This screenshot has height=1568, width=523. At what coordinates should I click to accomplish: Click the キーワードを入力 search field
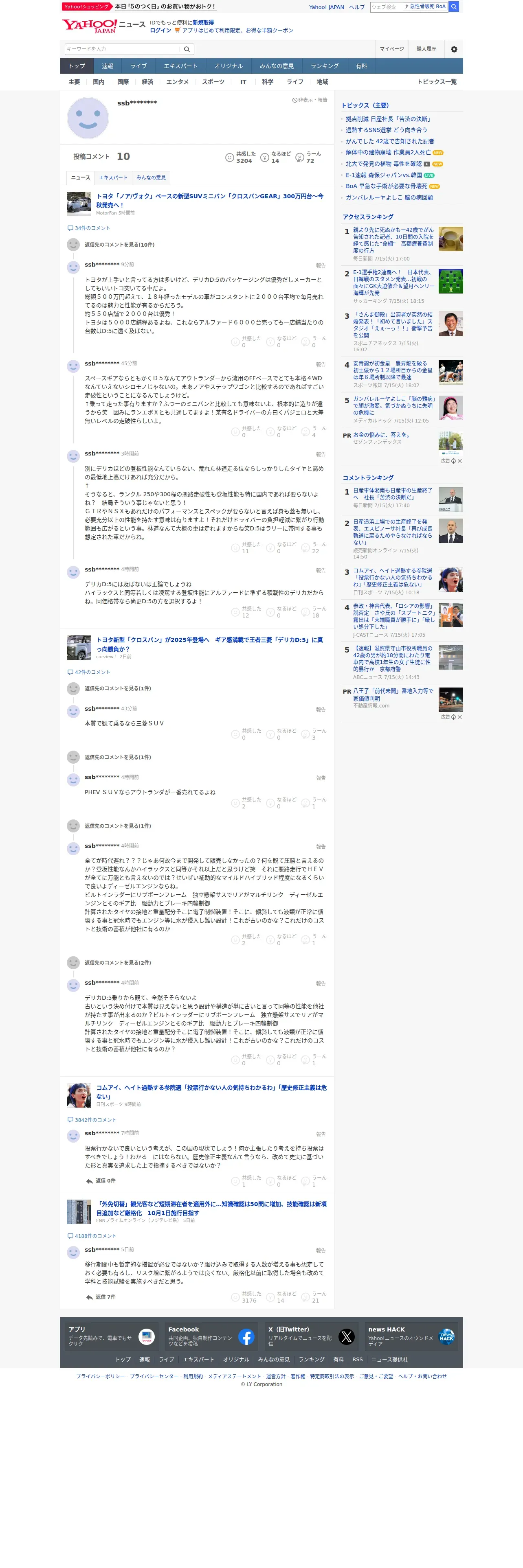(x=122, y=49)
